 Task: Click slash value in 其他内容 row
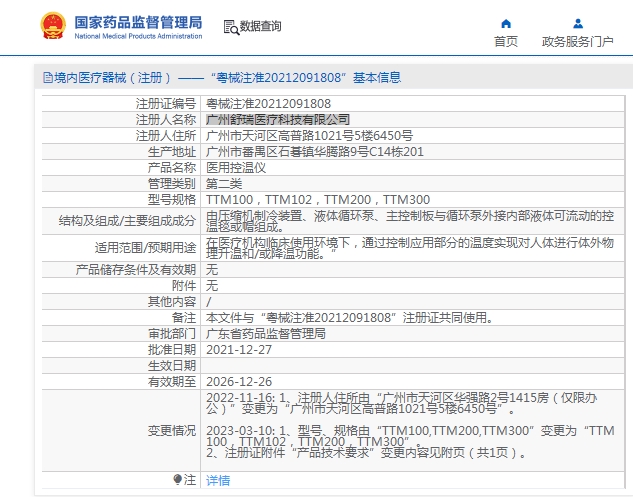(x=209, y=302)
